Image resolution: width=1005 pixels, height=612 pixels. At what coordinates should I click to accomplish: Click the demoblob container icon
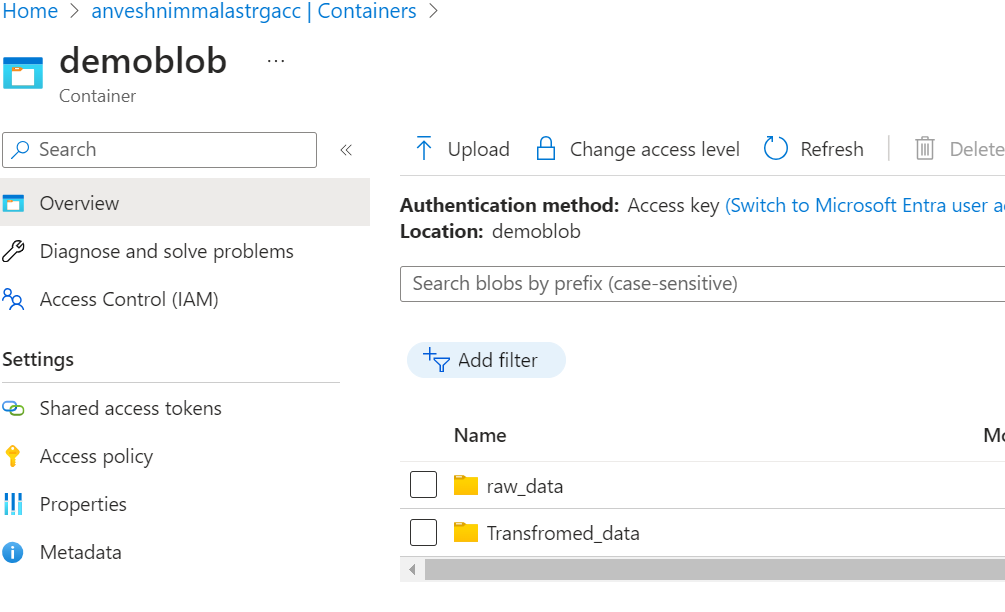[22, 72]
